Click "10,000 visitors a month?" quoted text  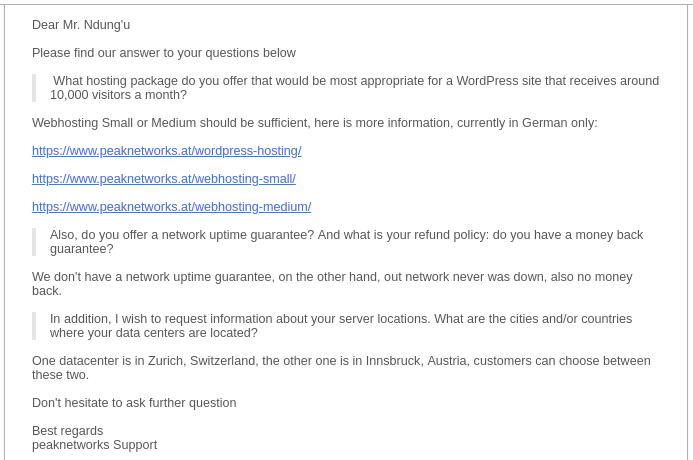118,95
